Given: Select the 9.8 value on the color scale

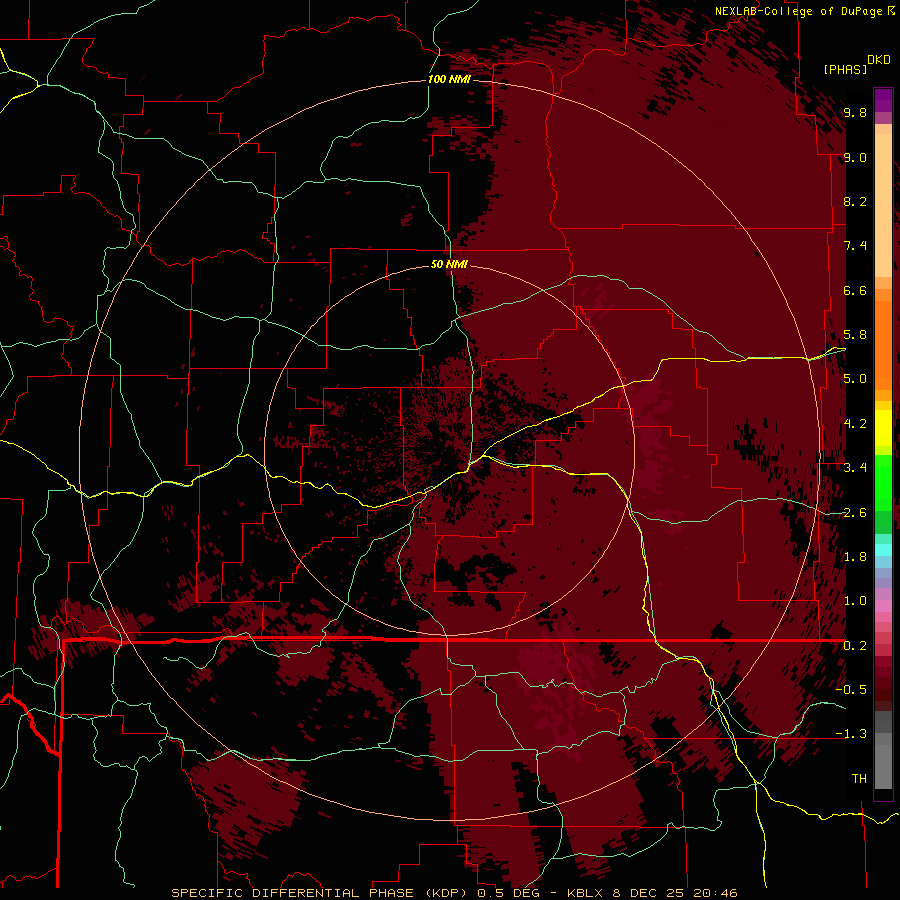Looking at the screenshot, I should 855,112.
